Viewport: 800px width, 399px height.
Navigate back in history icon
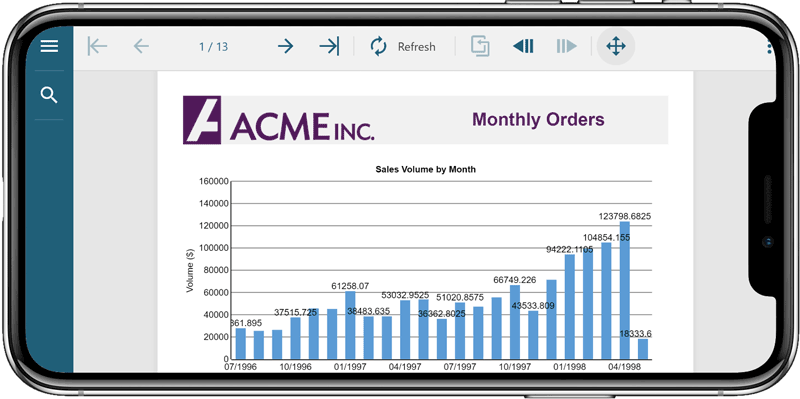point(523,46)
